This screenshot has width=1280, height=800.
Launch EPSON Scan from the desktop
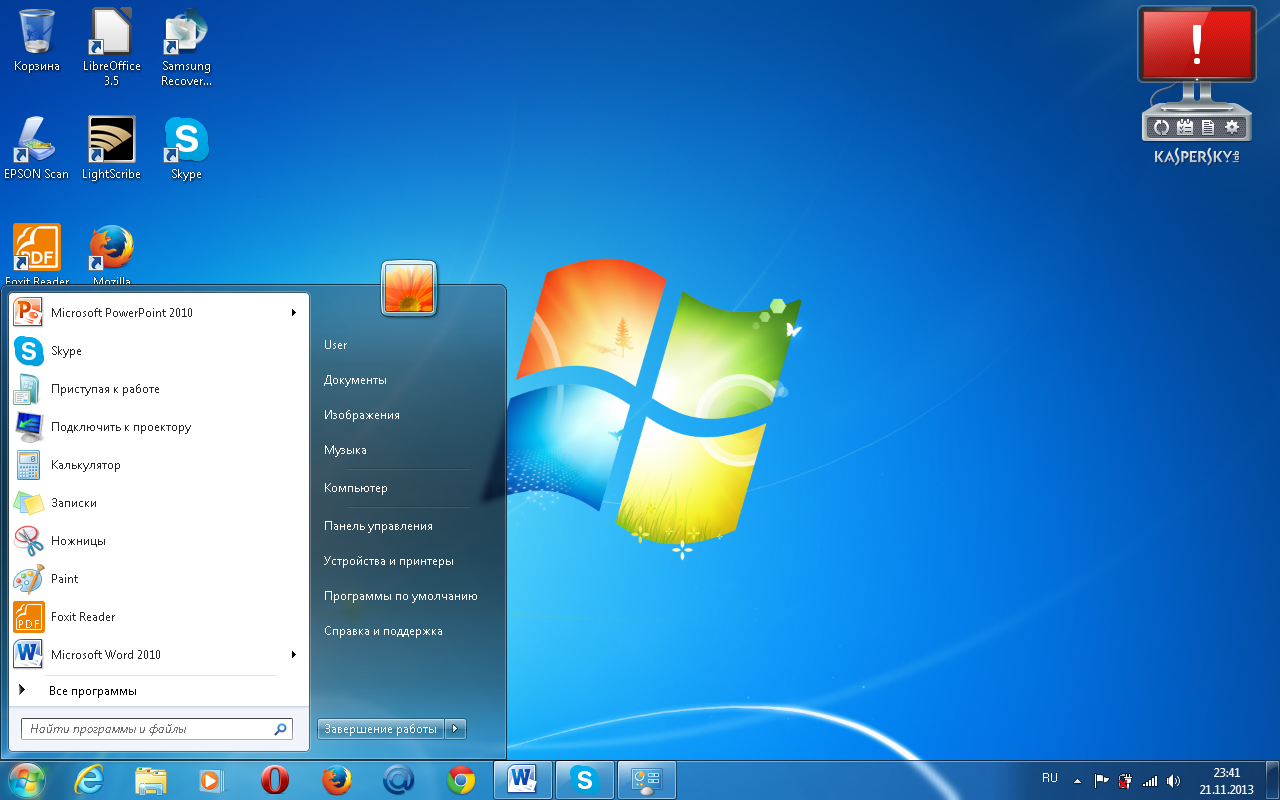pyautogui.click(x=37, y=148)
